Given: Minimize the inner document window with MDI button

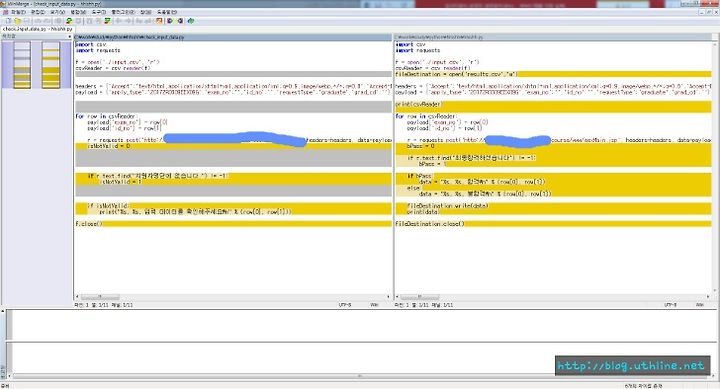Looking at the screenshot, I should [703, 12].
